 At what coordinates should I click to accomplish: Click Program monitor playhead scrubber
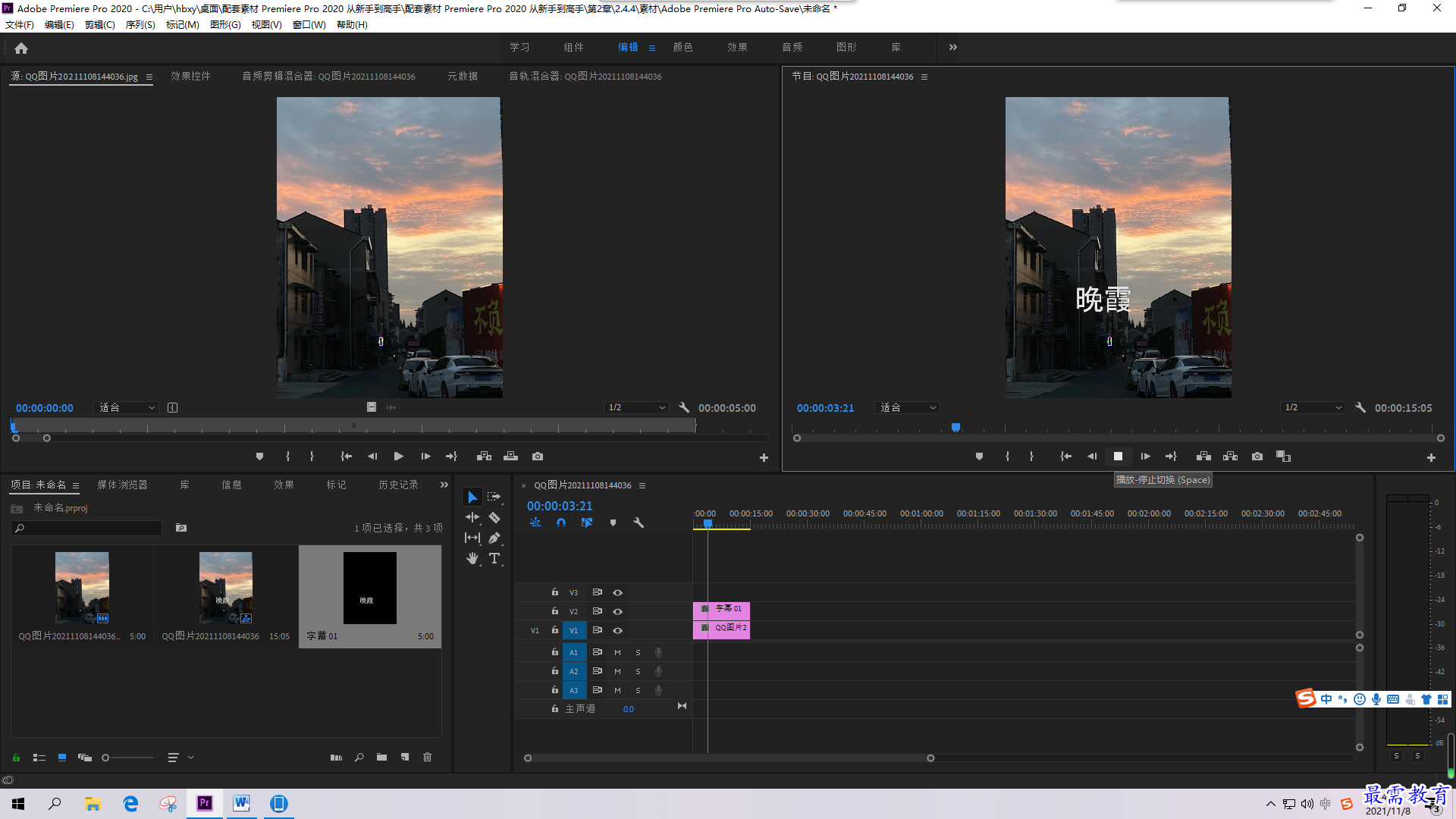(955, 428)
